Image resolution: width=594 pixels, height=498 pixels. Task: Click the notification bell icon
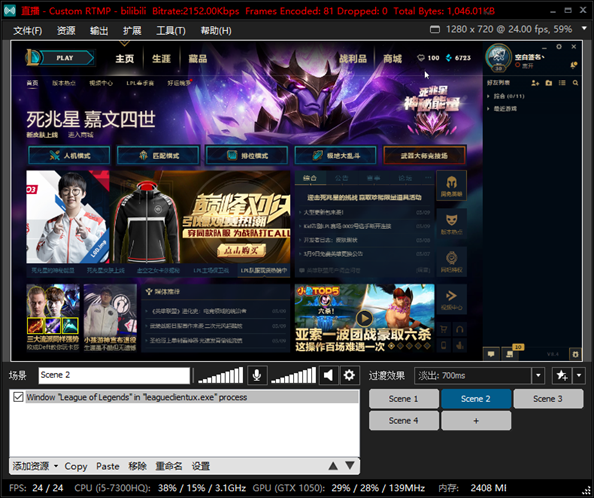574,65
